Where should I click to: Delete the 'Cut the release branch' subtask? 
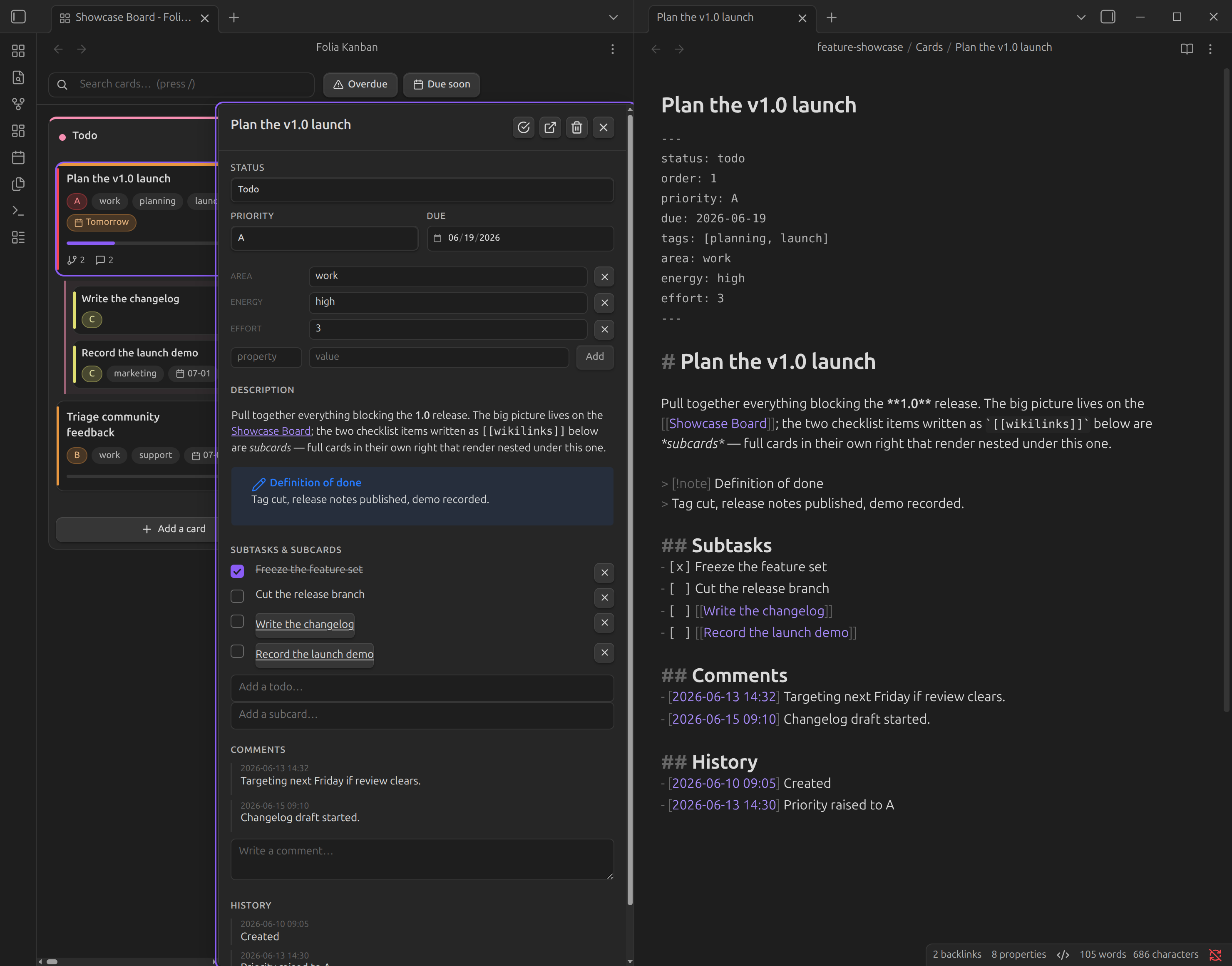coord(604,597)
